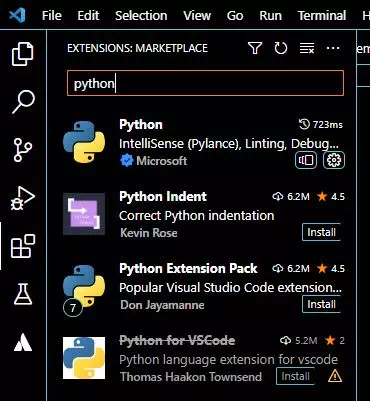The image size is (370, 401).
Task: Click Thomas Haakon Townsend publisher name
Action: [191, 377]
